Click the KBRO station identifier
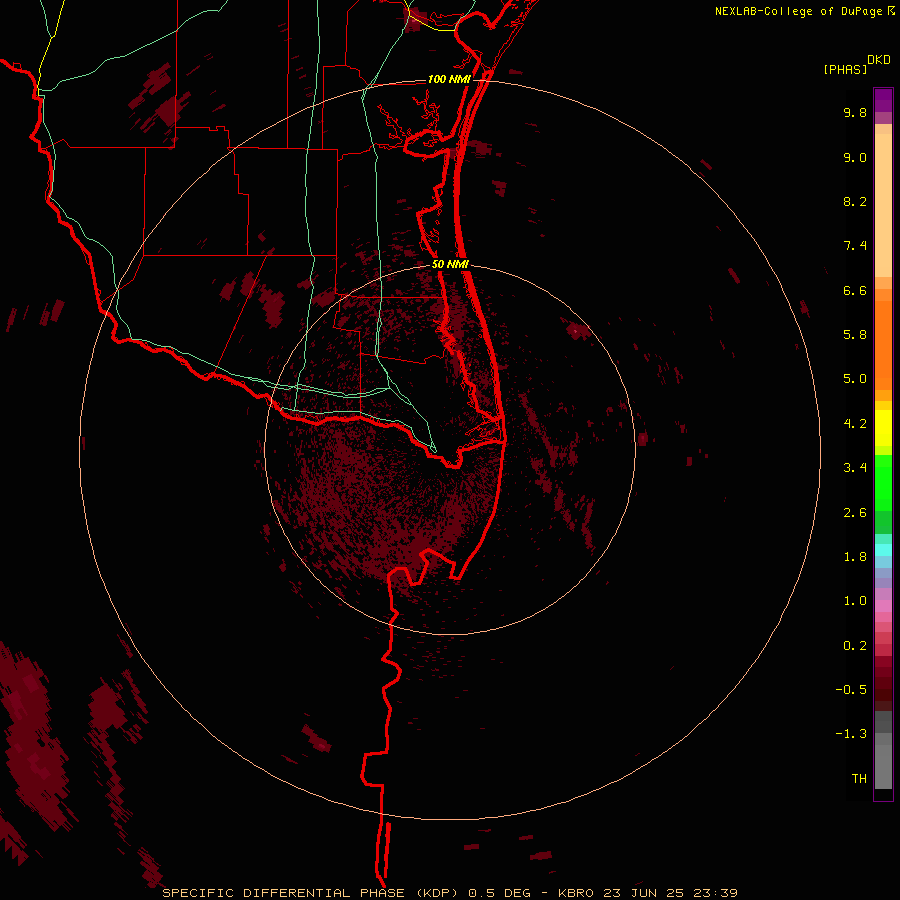Screen dimensions: 900x900 [x=576, y=893]
